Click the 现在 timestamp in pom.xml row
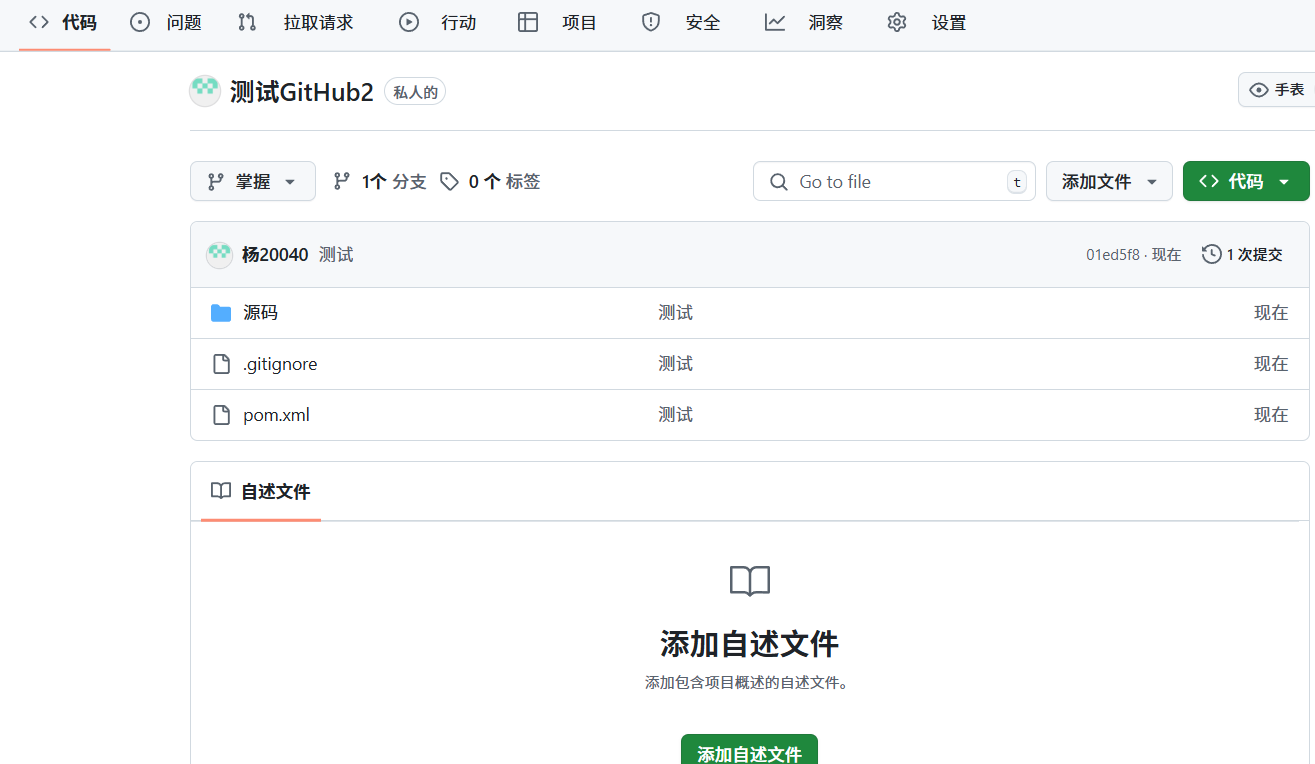Viewport: 1315px width, 764px height. click(x=1271, y=415)
